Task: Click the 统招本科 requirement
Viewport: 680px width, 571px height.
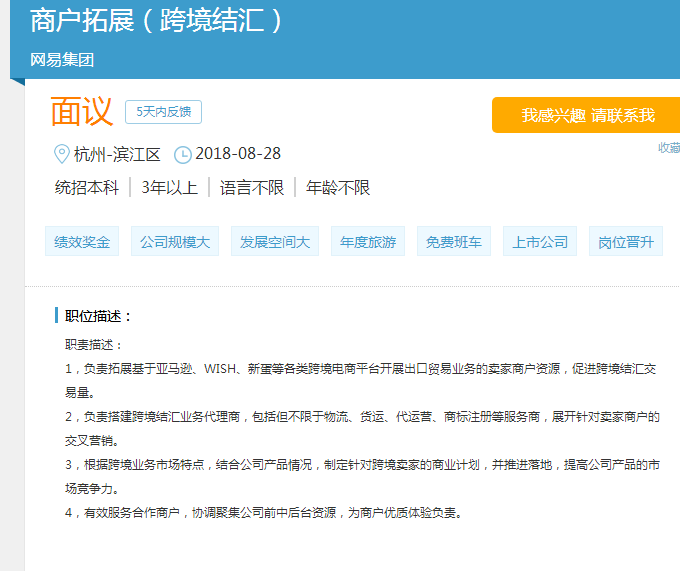Action: pos(87,188)
